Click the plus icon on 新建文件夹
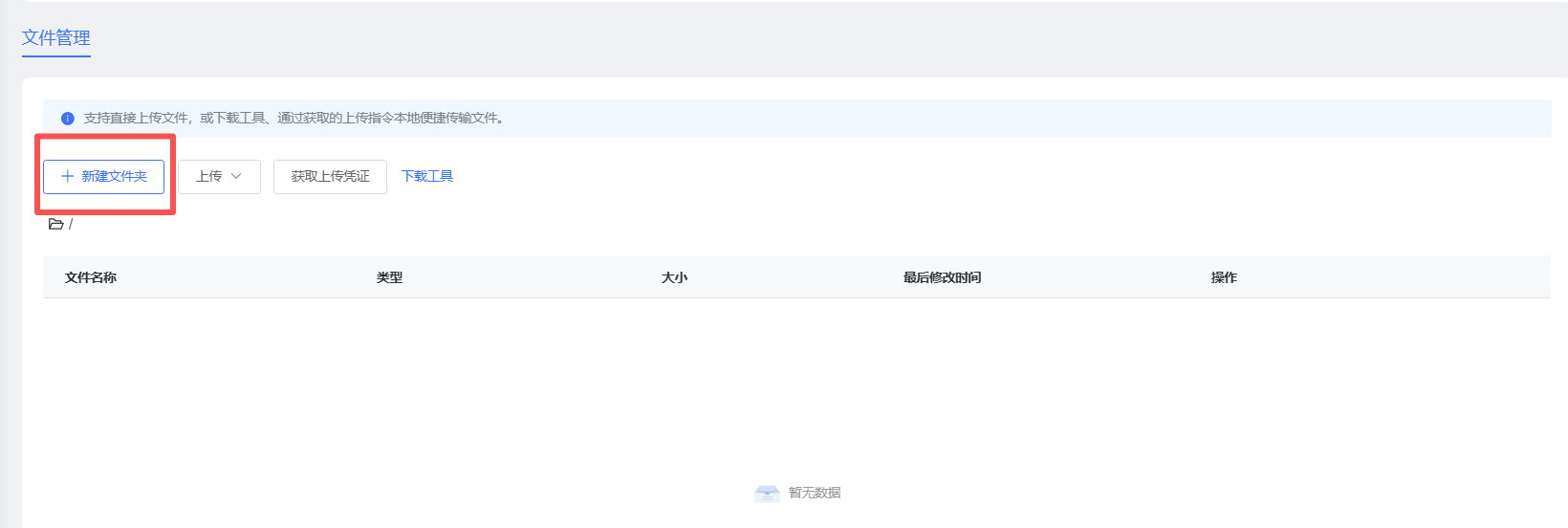Viewport: 1568px width, 528px height. pos(68,177)
